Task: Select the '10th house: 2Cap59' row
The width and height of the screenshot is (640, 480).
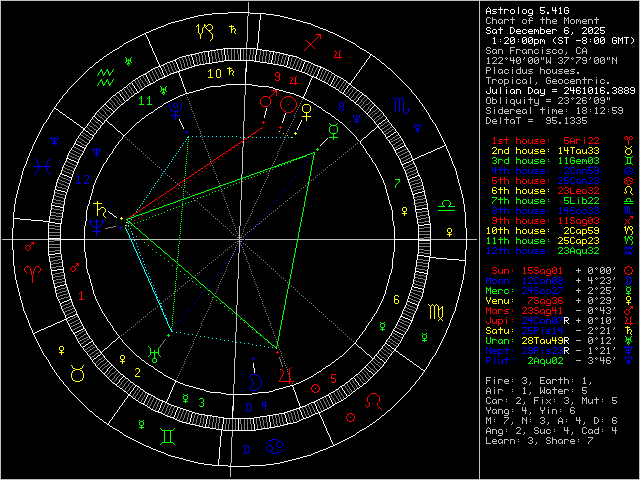Action: click(559, 231)
